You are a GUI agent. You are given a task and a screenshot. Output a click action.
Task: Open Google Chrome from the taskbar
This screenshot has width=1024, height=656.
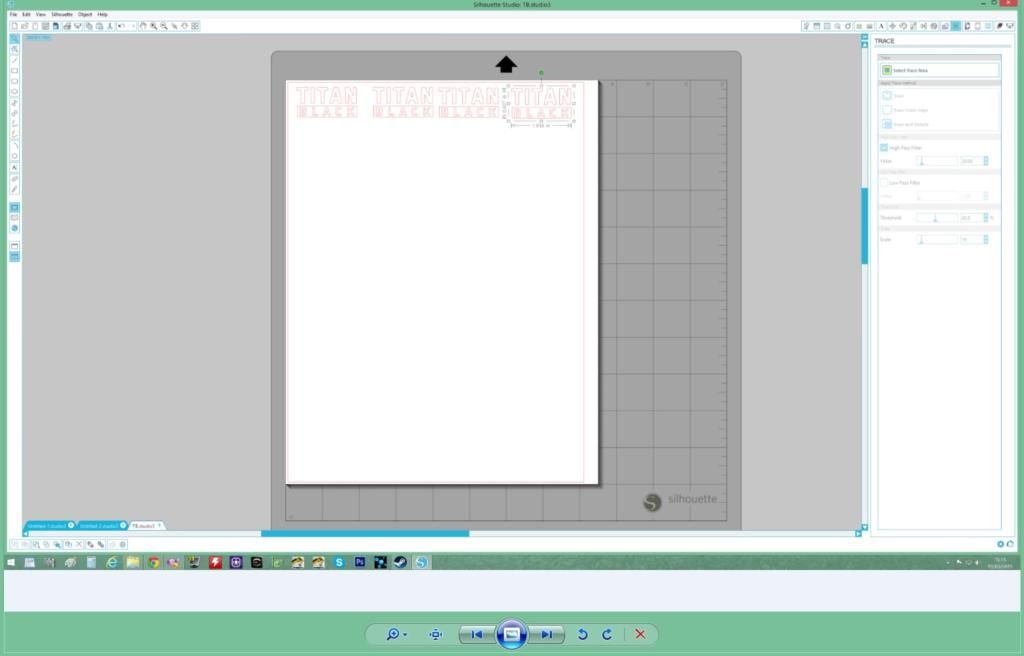(x=153, y=562)
